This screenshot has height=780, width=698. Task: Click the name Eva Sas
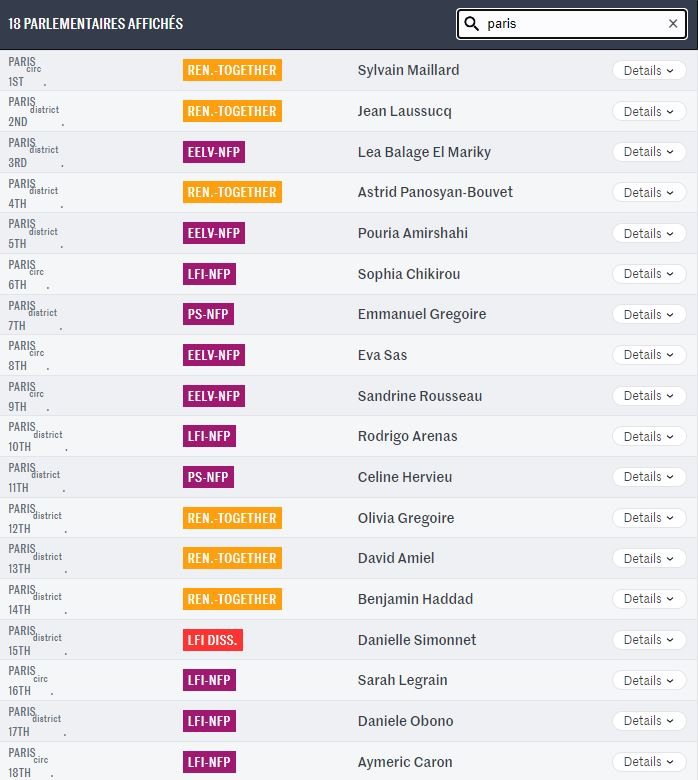pyautogui.click(x=382, y=355)
